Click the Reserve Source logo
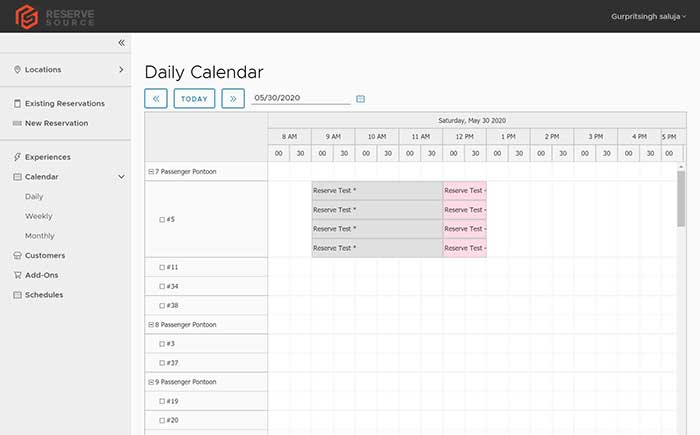This screenshot has height=435, width=700. (x=55, y=17)
